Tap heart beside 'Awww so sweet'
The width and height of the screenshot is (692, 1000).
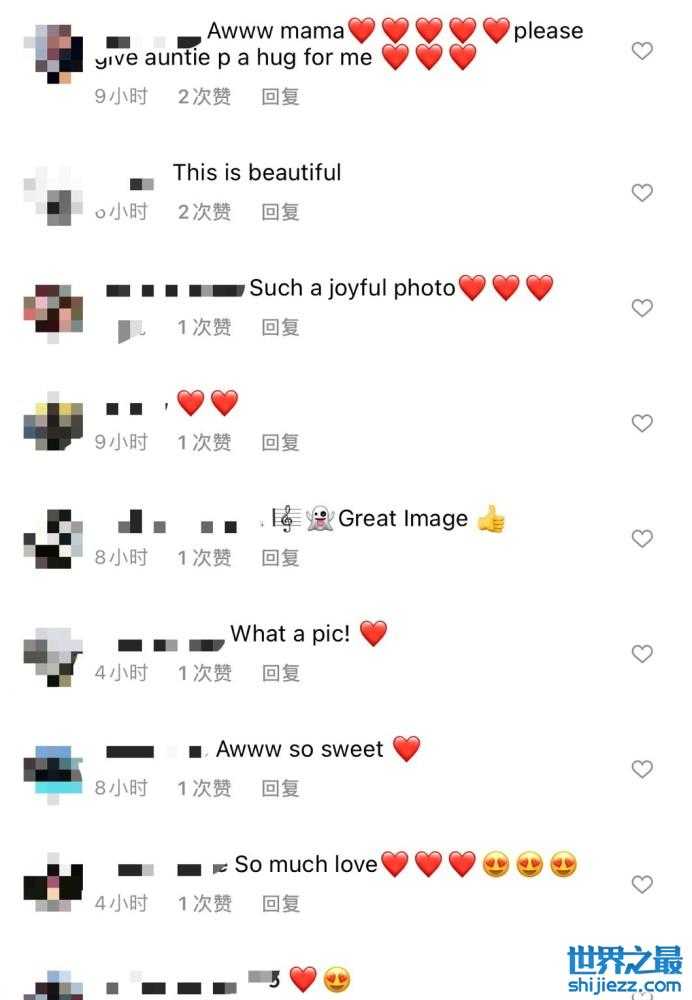(642, 768)
